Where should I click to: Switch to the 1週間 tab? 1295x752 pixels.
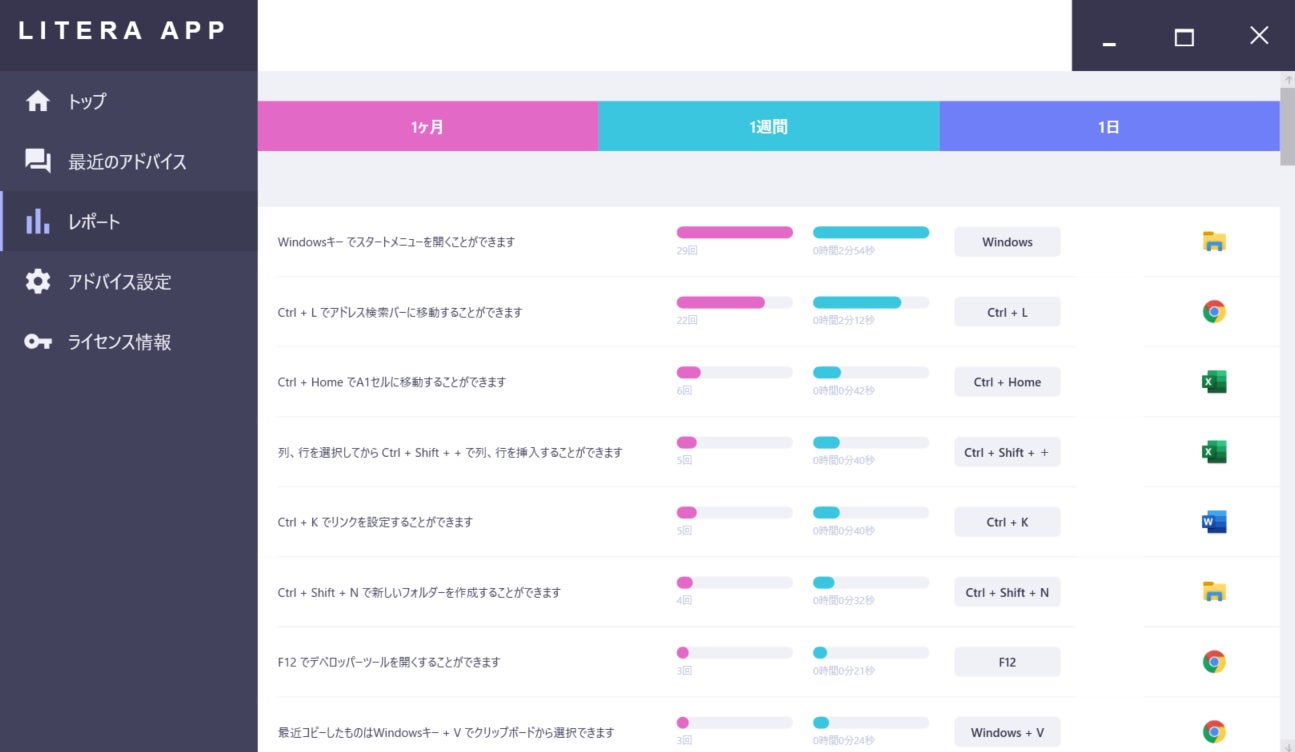768,127
